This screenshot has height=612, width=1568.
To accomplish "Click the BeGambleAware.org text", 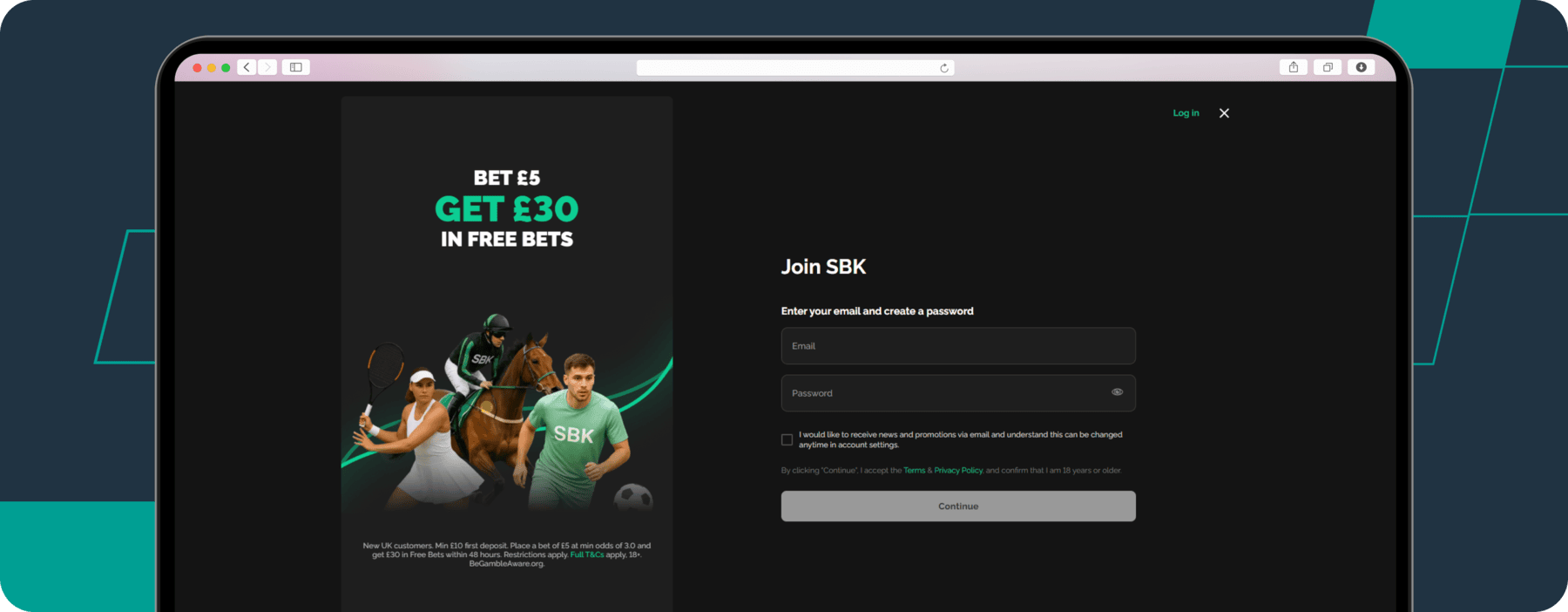I will tap(506, 564).
